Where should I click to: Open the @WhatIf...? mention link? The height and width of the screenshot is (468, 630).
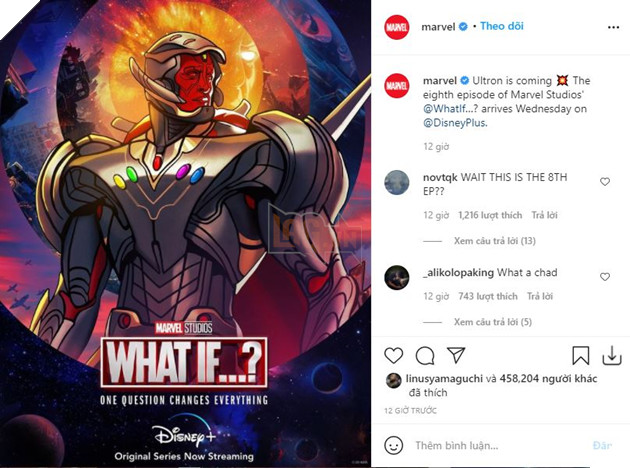450,108
